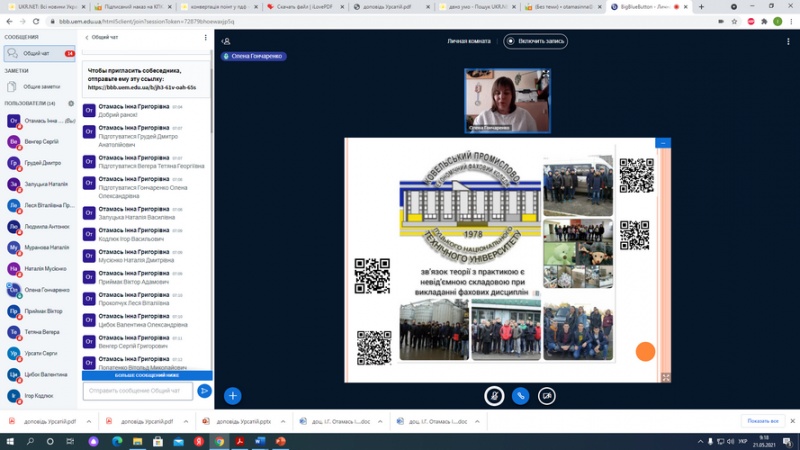Image resolution: width=800 pixels, height=450 pixels.
Task: Collapse the Общий чат panel using back arrow
Action: point(87,38)
